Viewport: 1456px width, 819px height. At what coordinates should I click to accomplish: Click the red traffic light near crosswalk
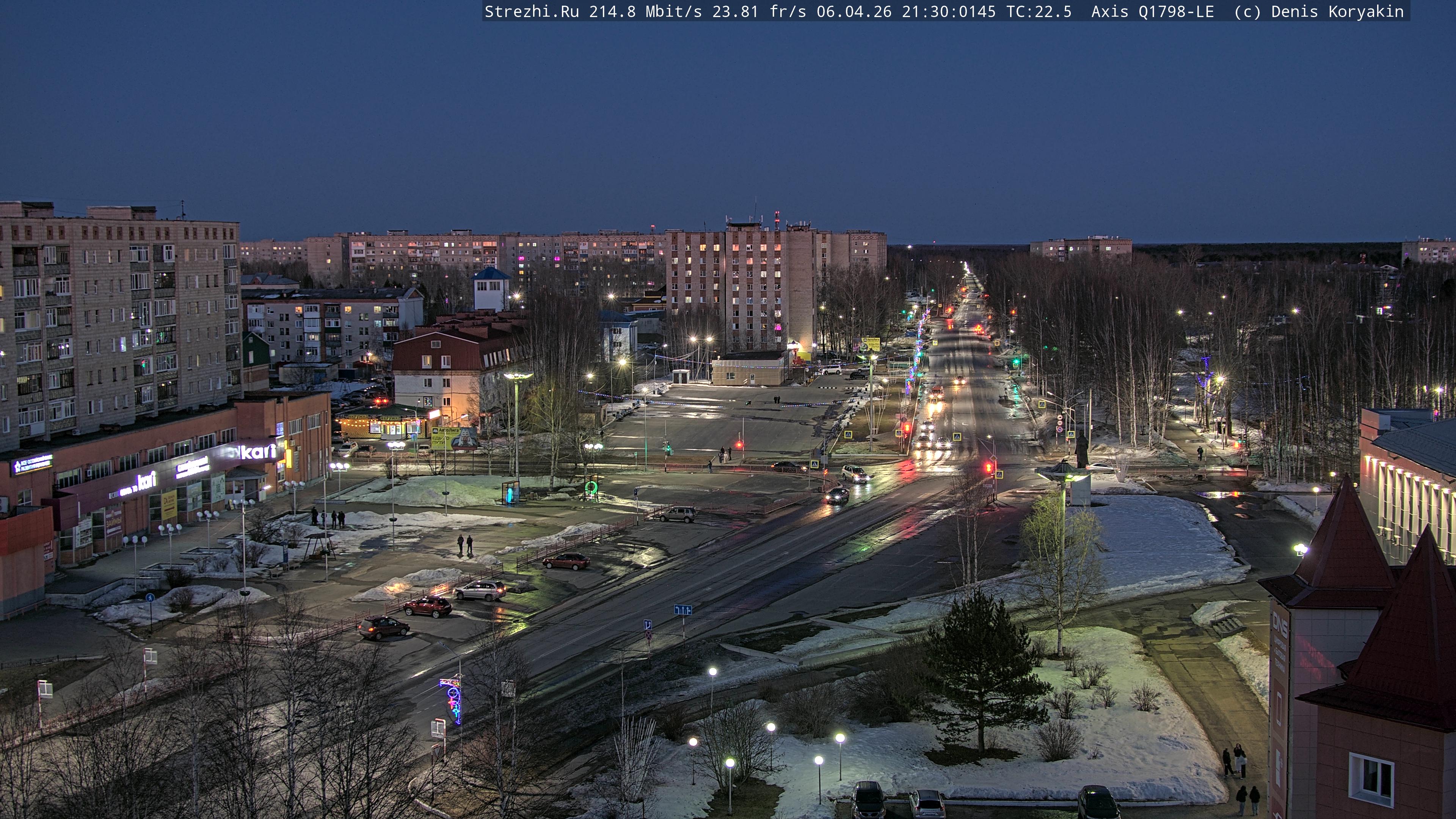[x=988, y=468]
